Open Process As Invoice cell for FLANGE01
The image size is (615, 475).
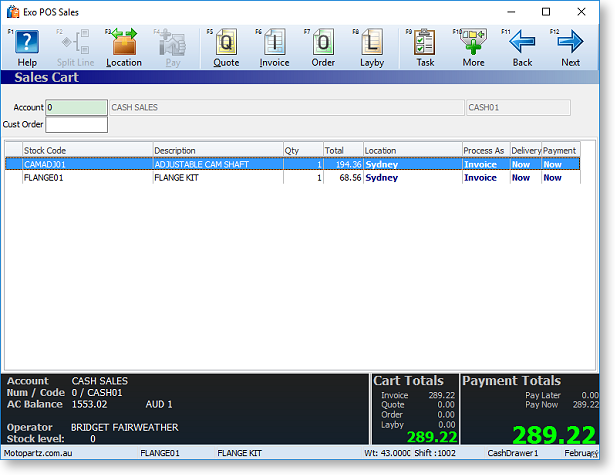[484, 178]
